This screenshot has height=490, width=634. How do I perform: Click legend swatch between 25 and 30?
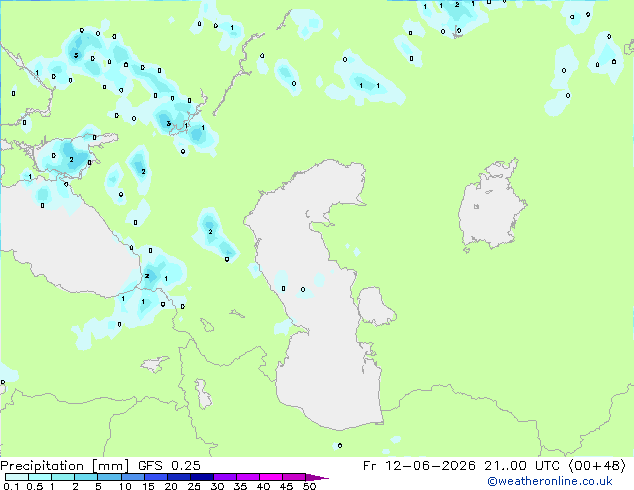[x=202, y=477]
